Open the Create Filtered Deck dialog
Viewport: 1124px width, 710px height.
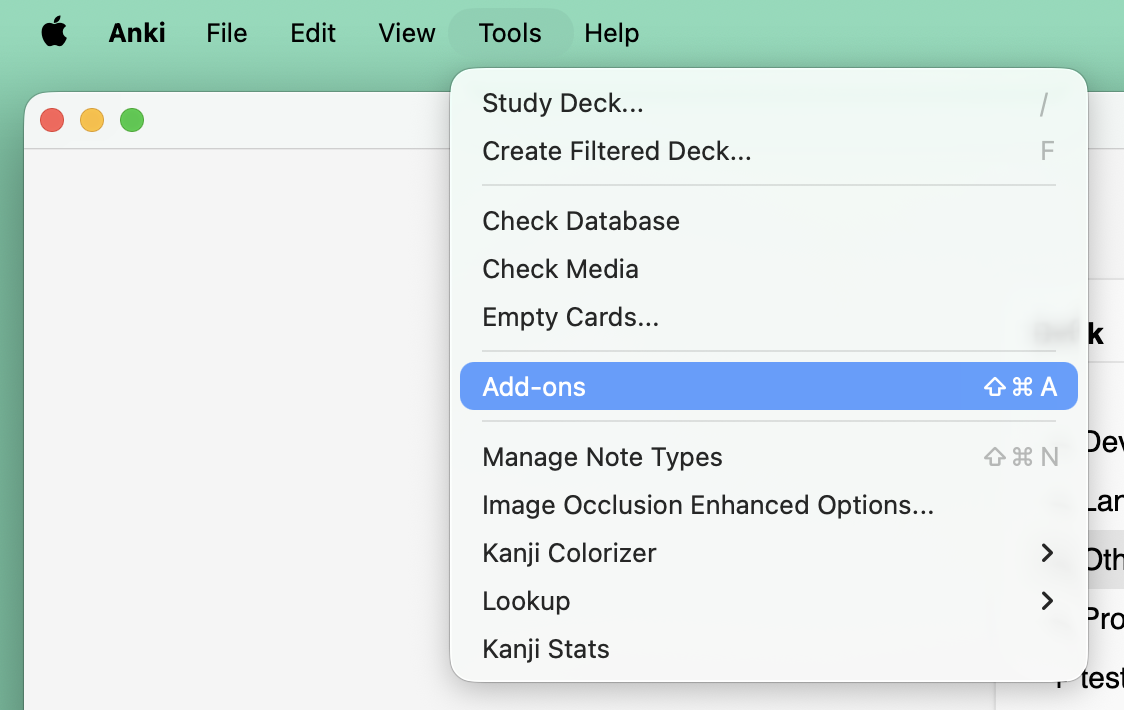point(617,151)
